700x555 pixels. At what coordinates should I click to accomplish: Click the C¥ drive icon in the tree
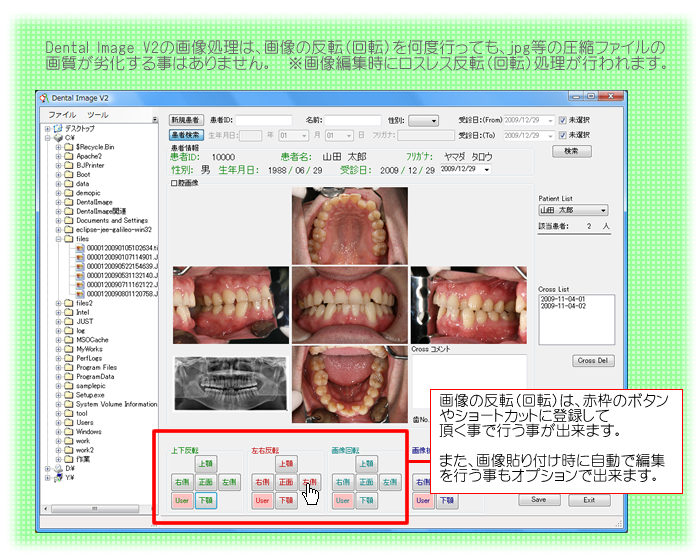[58, 138]
